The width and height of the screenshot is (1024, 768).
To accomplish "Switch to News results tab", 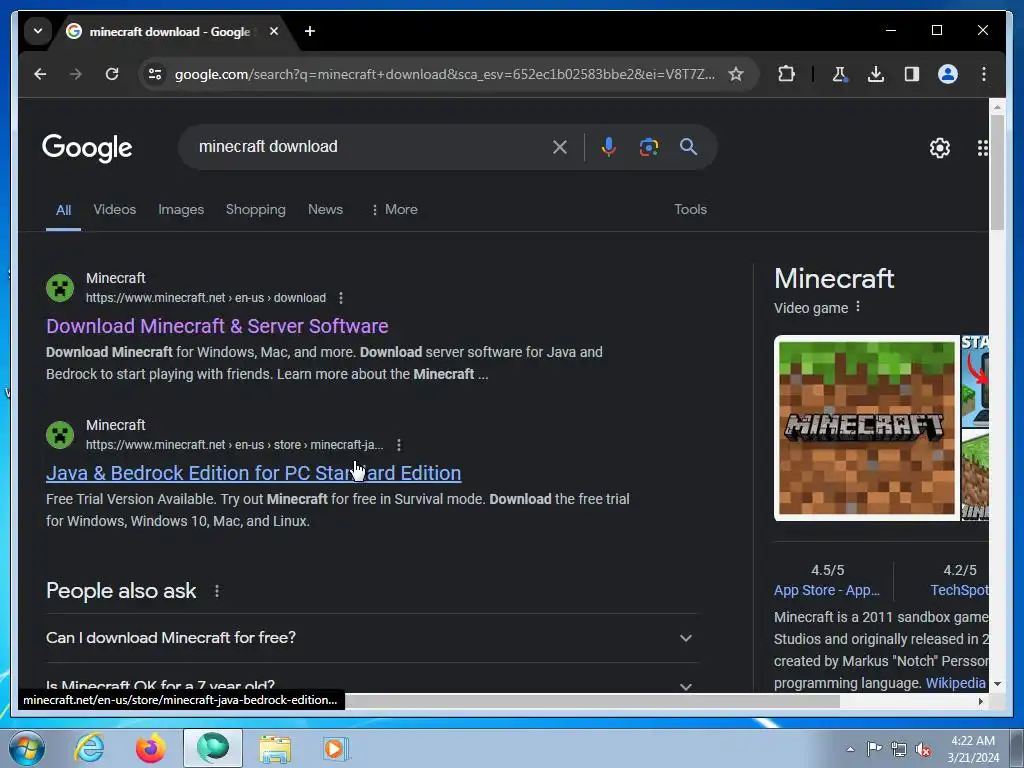I will pyautogui.click(x=325, y=210).
